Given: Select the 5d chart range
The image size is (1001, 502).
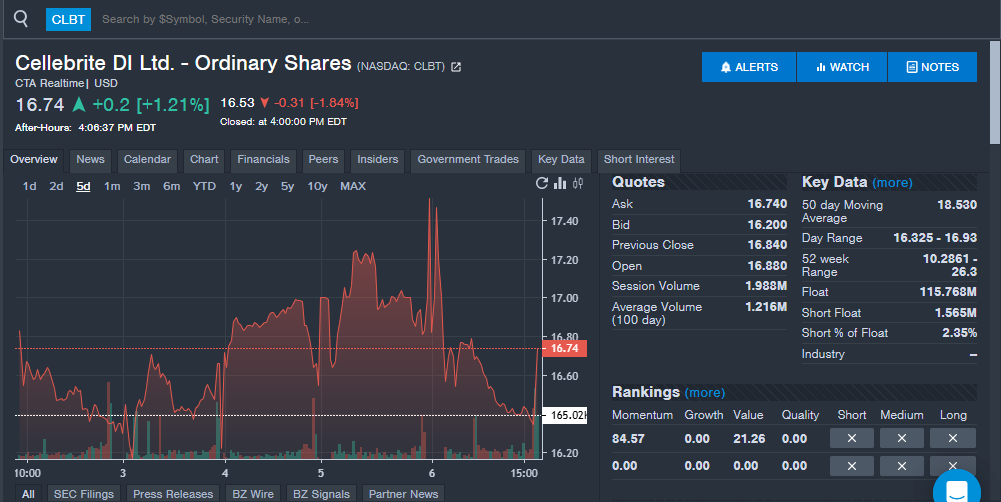Looking at the screenshot, I should [x=83, y=186].
